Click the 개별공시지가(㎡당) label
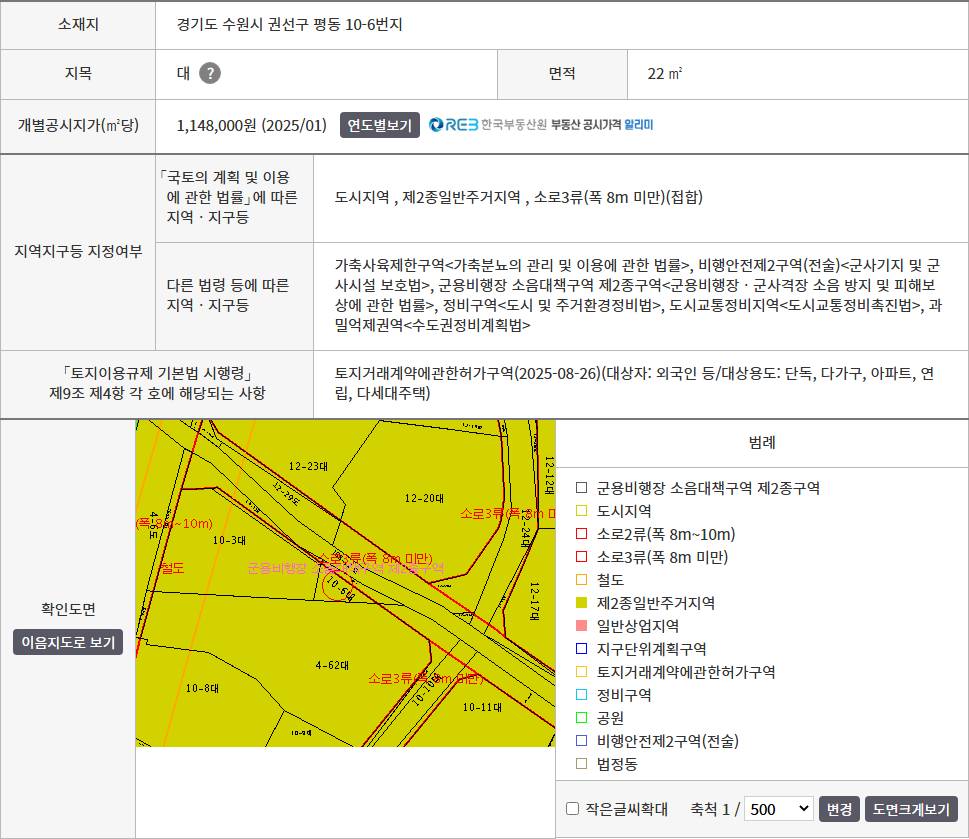 (78, 125)
